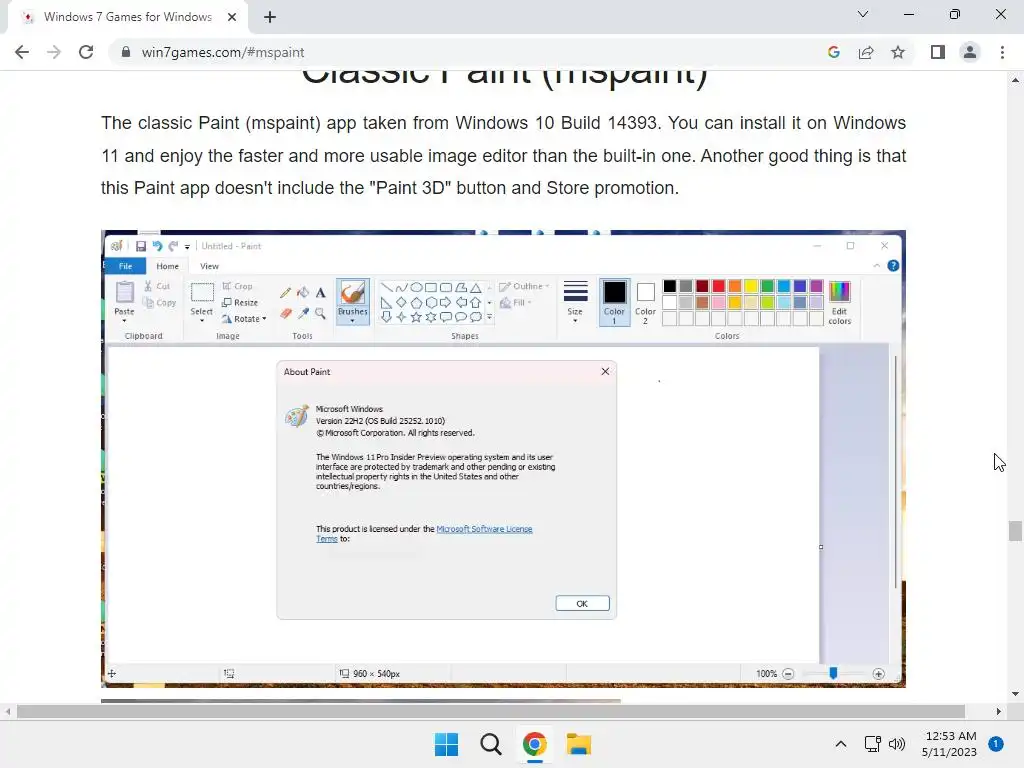The width and height of the screenshot is (1024, 768).
Task: Go back to the previous page
Action: point(22,52)
